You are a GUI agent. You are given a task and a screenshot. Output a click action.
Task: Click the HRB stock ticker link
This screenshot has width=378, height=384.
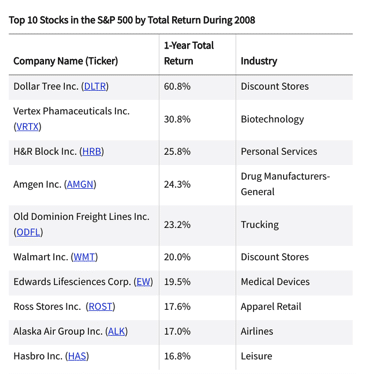(x=92, y=152)
